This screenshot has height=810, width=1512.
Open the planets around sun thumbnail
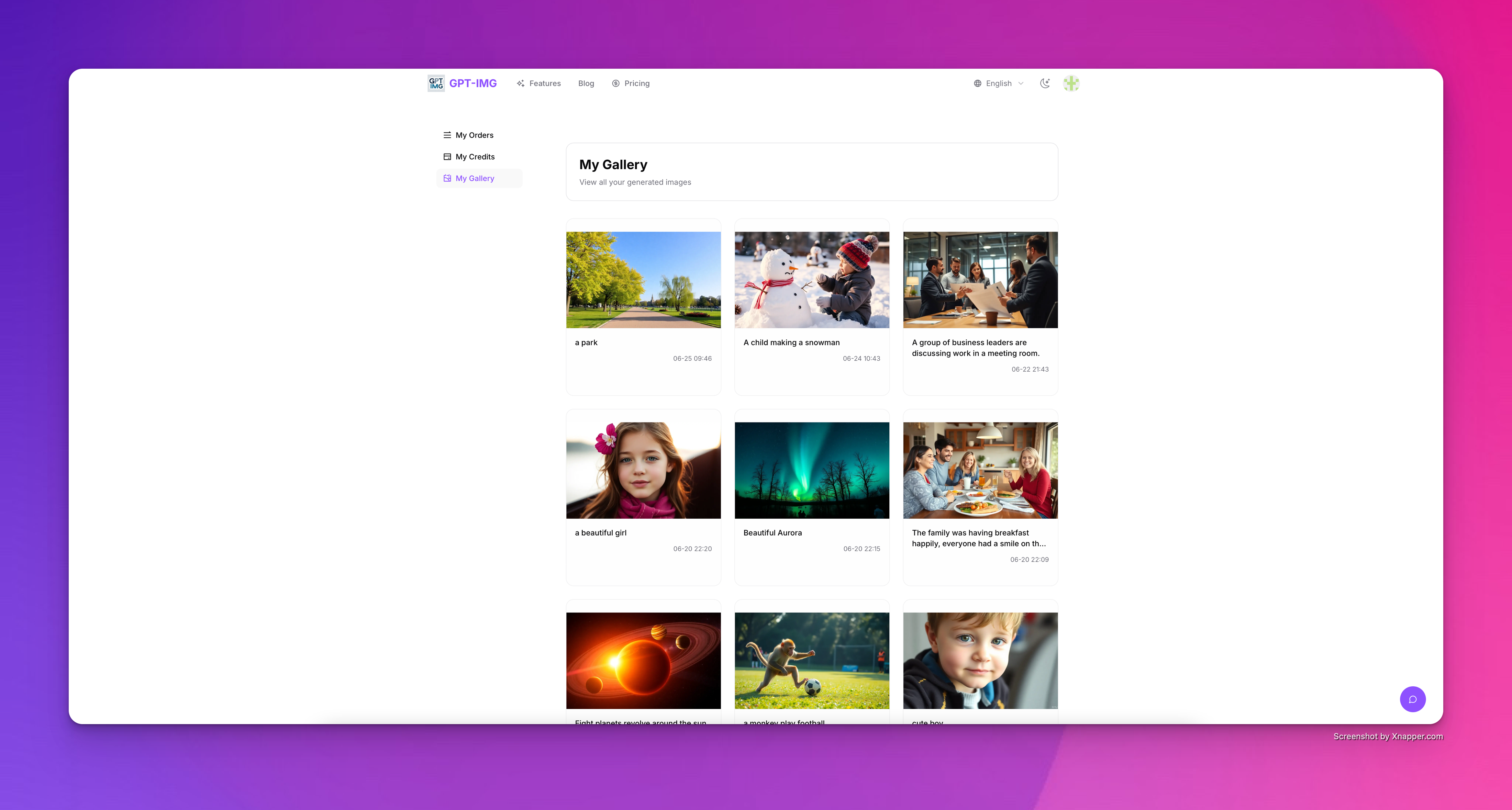point(643,661)
